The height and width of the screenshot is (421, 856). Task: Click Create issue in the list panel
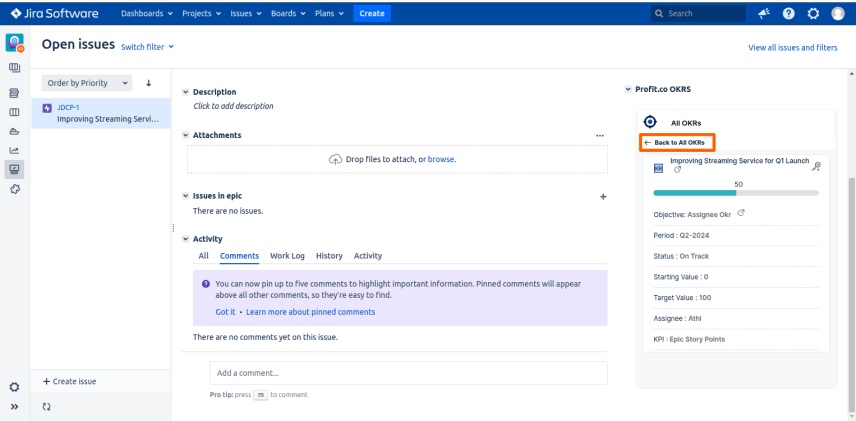[69, 381]
